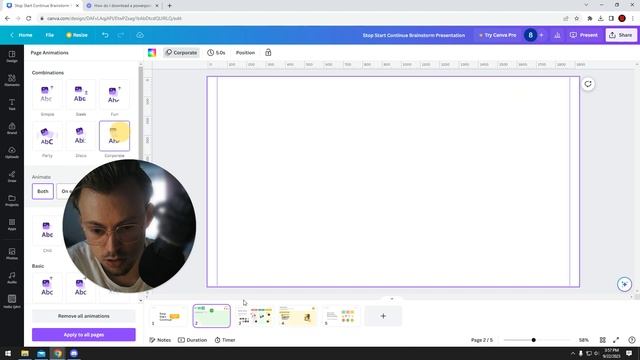Select page 3 thumbnail
Image resolution: width=640 pixels, height=360 pixels.
click(x=255, y=316)
